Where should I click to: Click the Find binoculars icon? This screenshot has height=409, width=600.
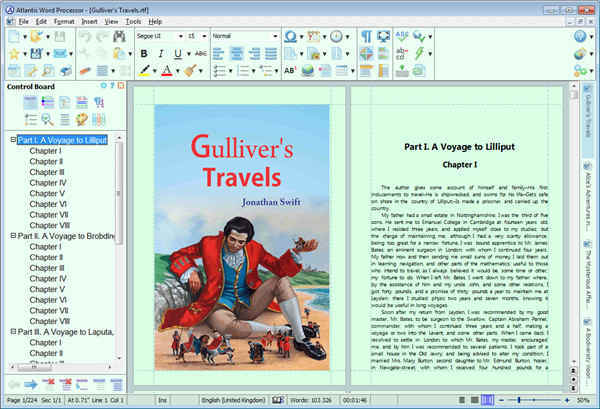pyautogui.click(x=119, y=37)
